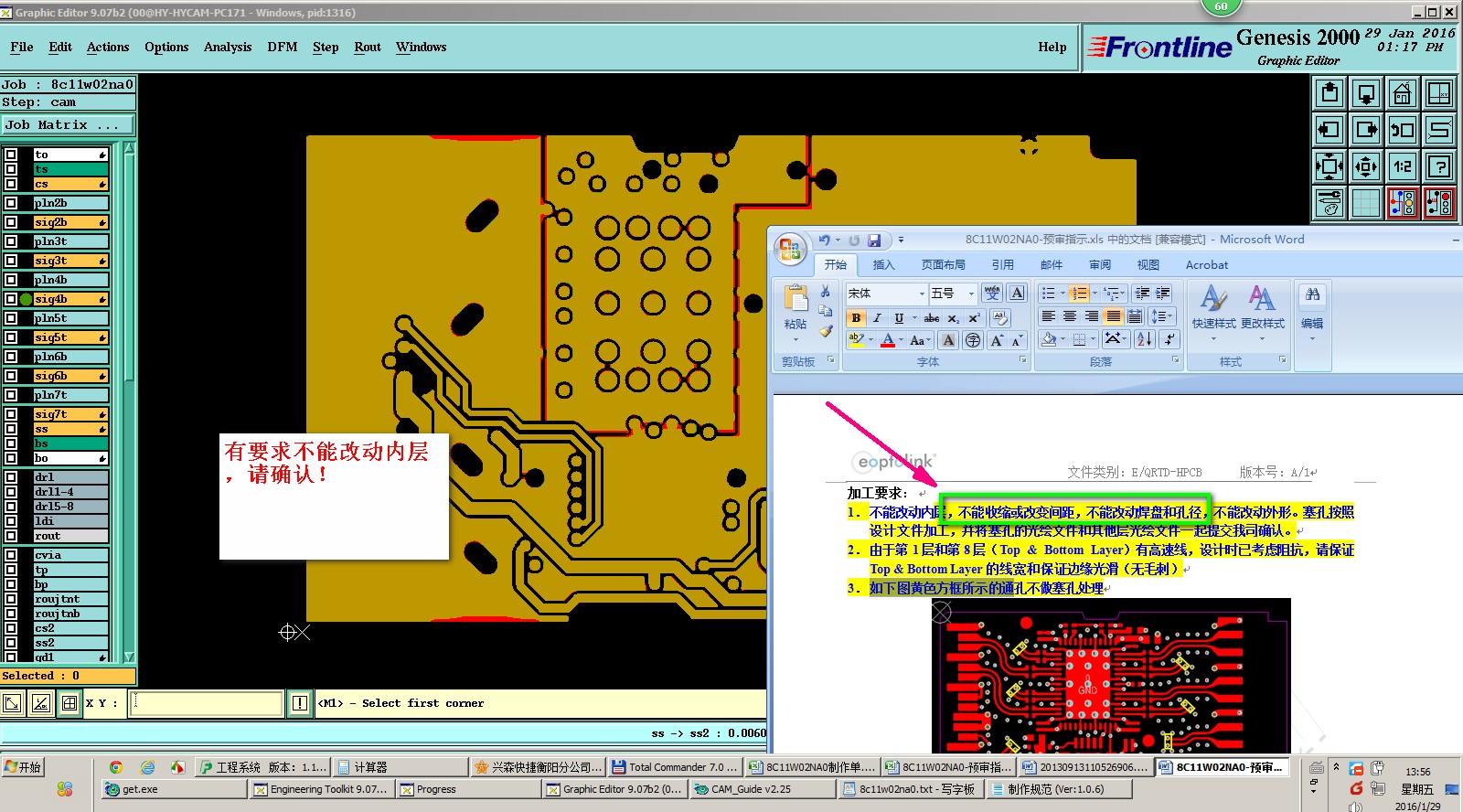
Task: Click the question mark help icon
Action: [x=1439, y=166]
